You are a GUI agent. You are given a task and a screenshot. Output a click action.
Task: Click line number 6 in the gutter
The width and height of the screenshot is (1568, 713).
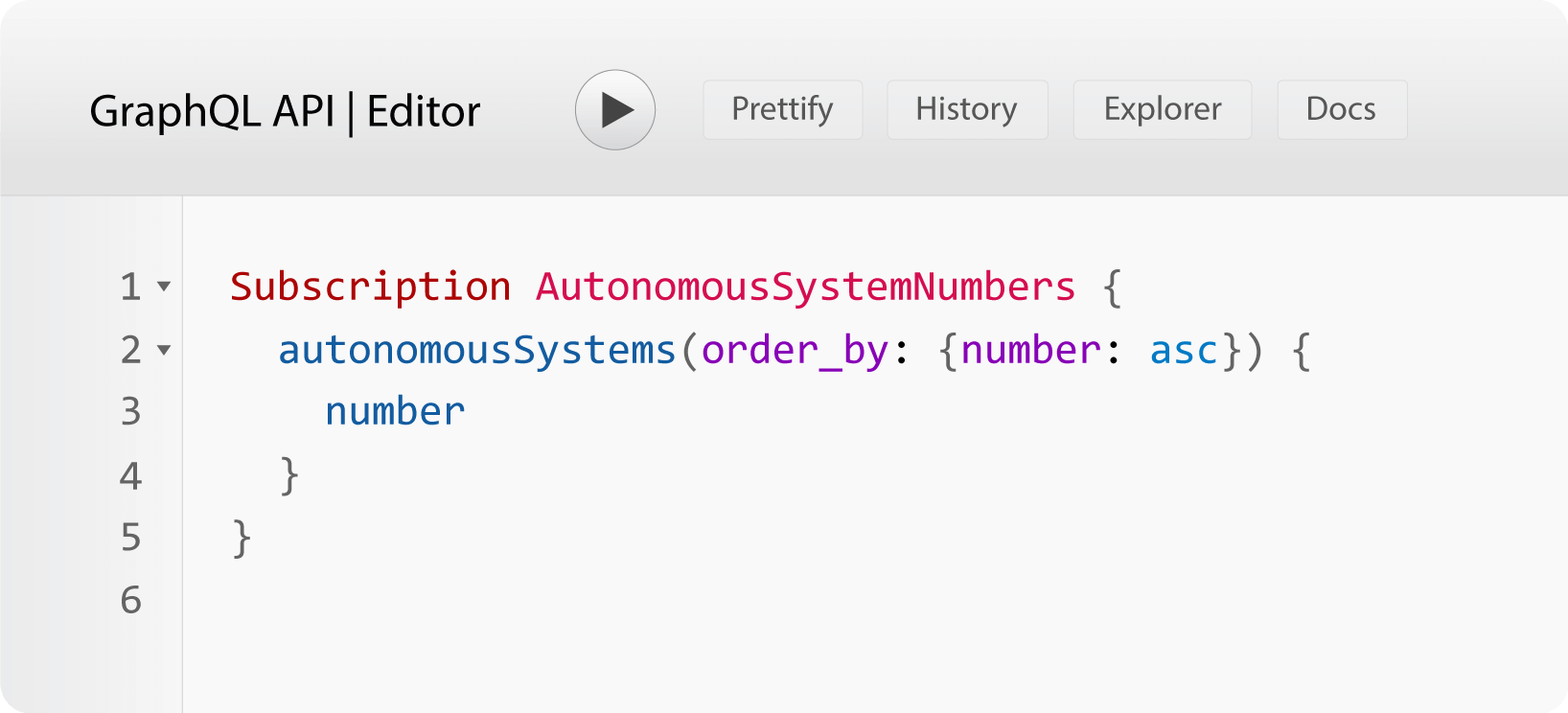(x=131, y=600)
